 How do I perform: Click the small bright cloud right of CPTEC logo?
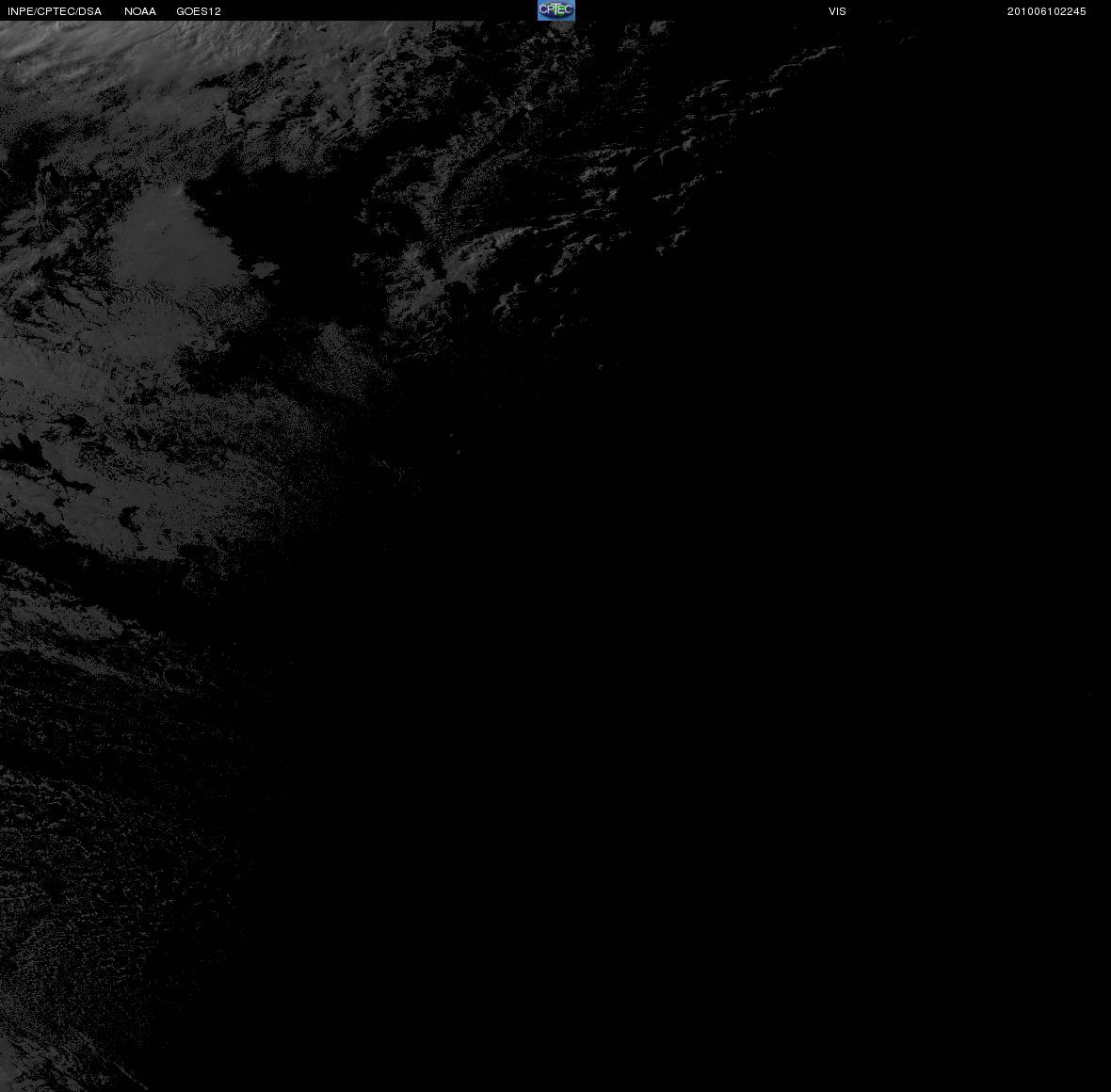pyautogui.click(x=657, y=28)
